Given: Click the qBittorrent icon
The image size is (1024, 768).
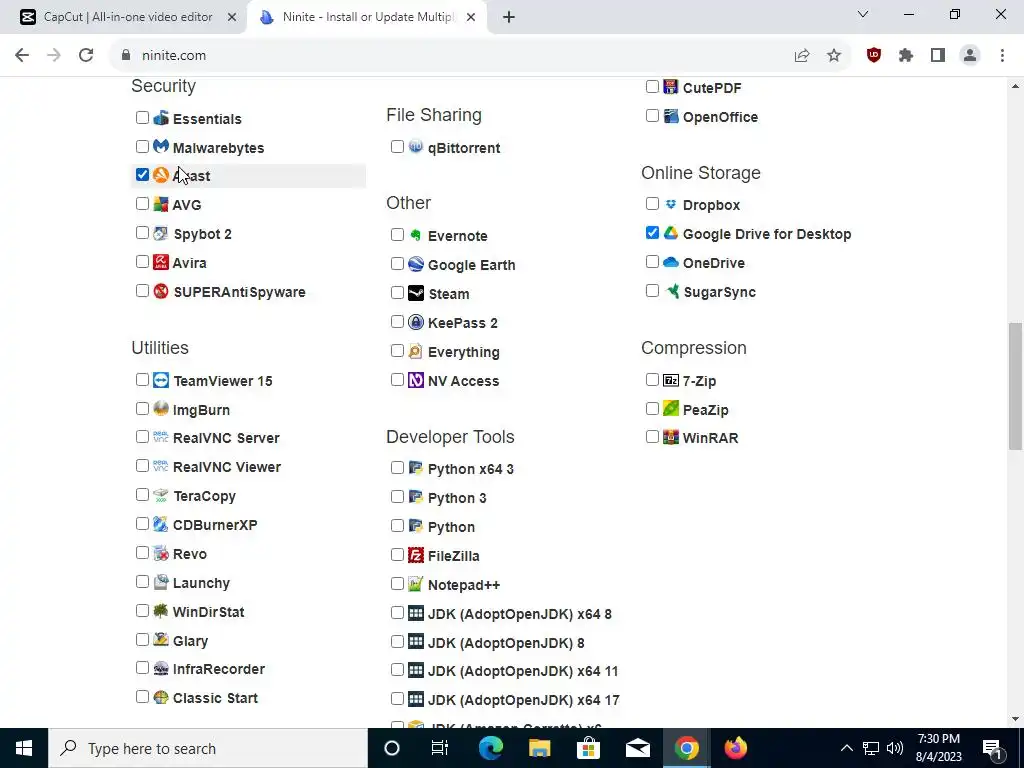Looking at the screenshot, I should coord(416,146).
